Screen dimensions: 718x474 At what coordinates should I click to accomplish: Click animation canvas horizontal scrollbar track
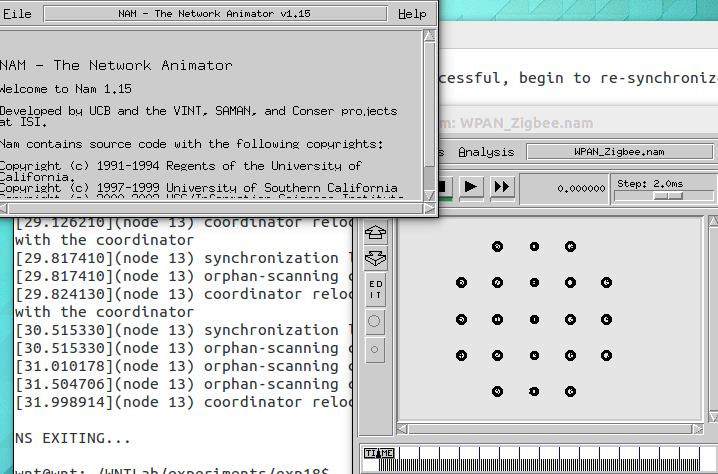(550, 429)
